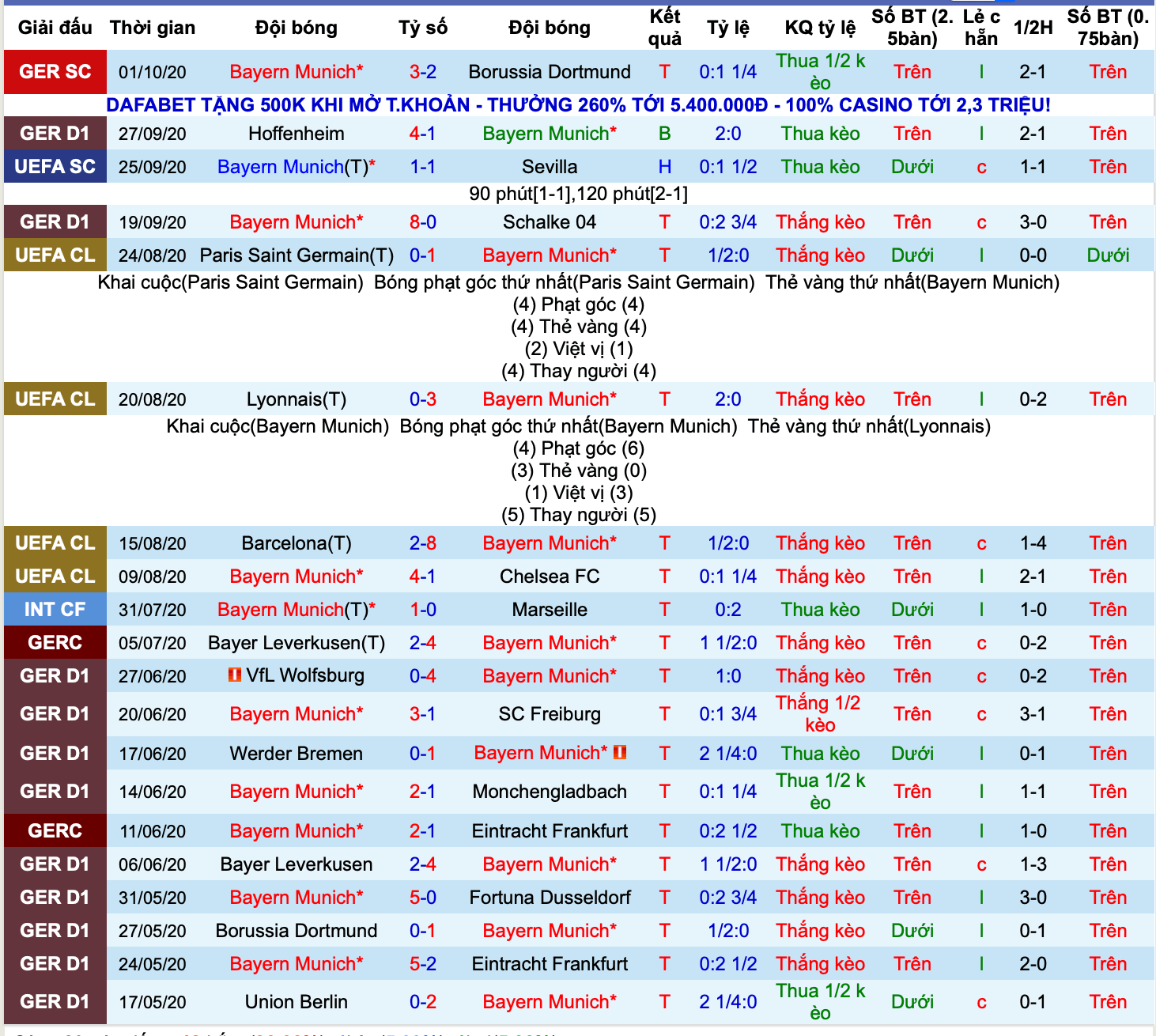This screenshot has height=1036, width=1156.
Task: Click the Thời gian column header
Action: pos(153,28)
